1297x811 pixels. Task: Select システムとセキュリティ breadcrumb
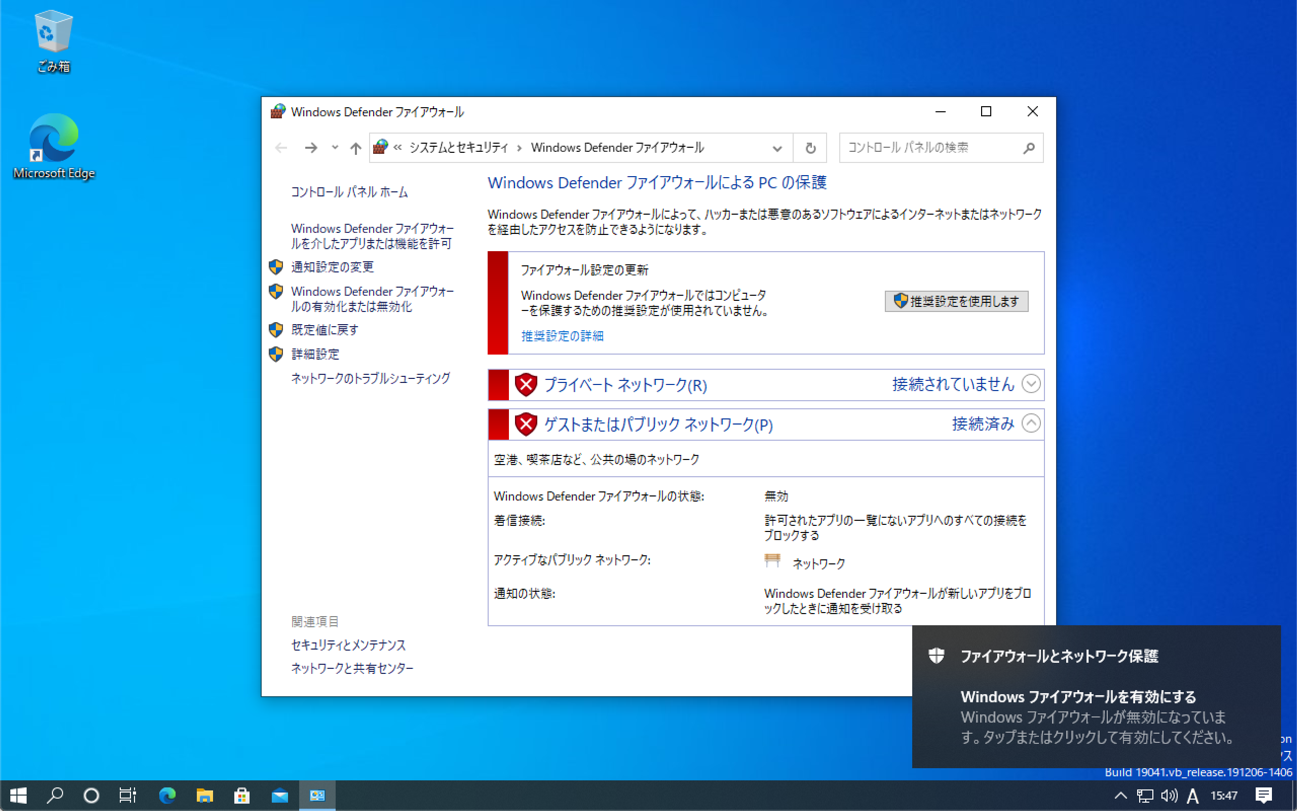pyautogui.click(x=459, y=148)
